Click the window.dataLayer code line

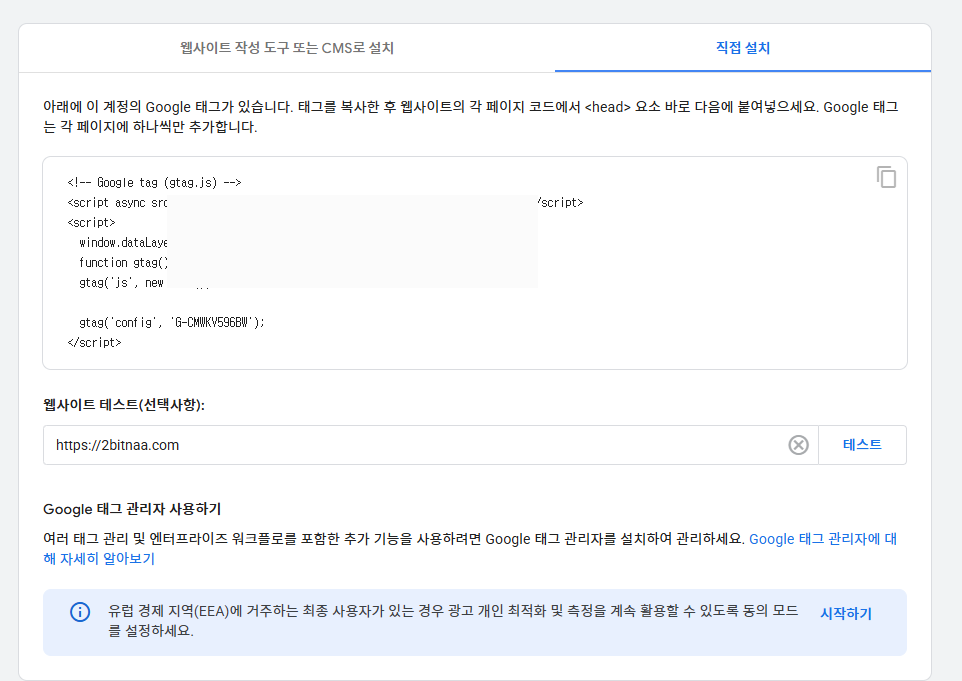pyautogui.click(x=123, y=242)
